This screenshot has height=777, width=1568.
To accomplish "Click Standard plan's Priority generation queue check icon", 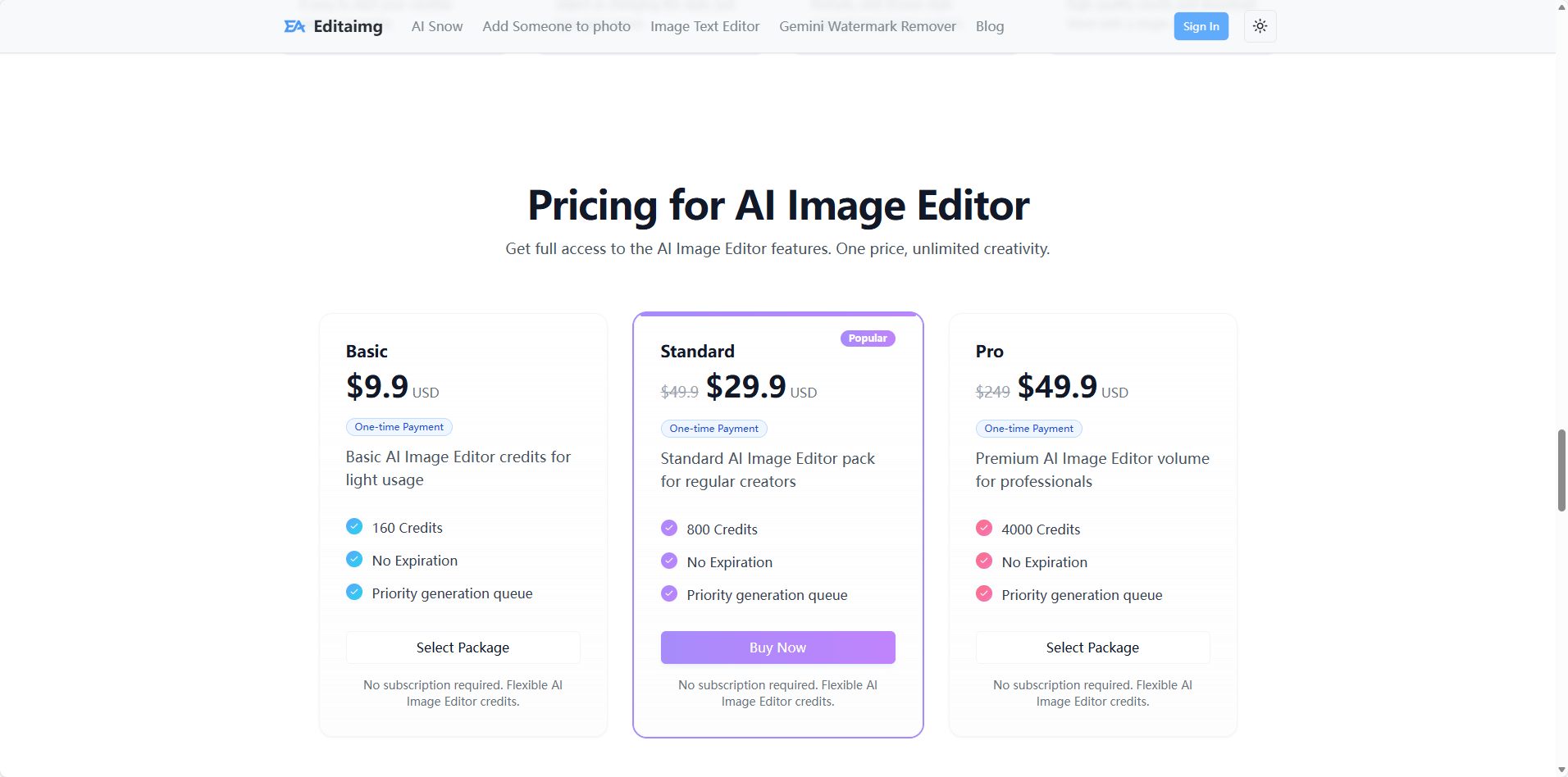I will 669,593.
